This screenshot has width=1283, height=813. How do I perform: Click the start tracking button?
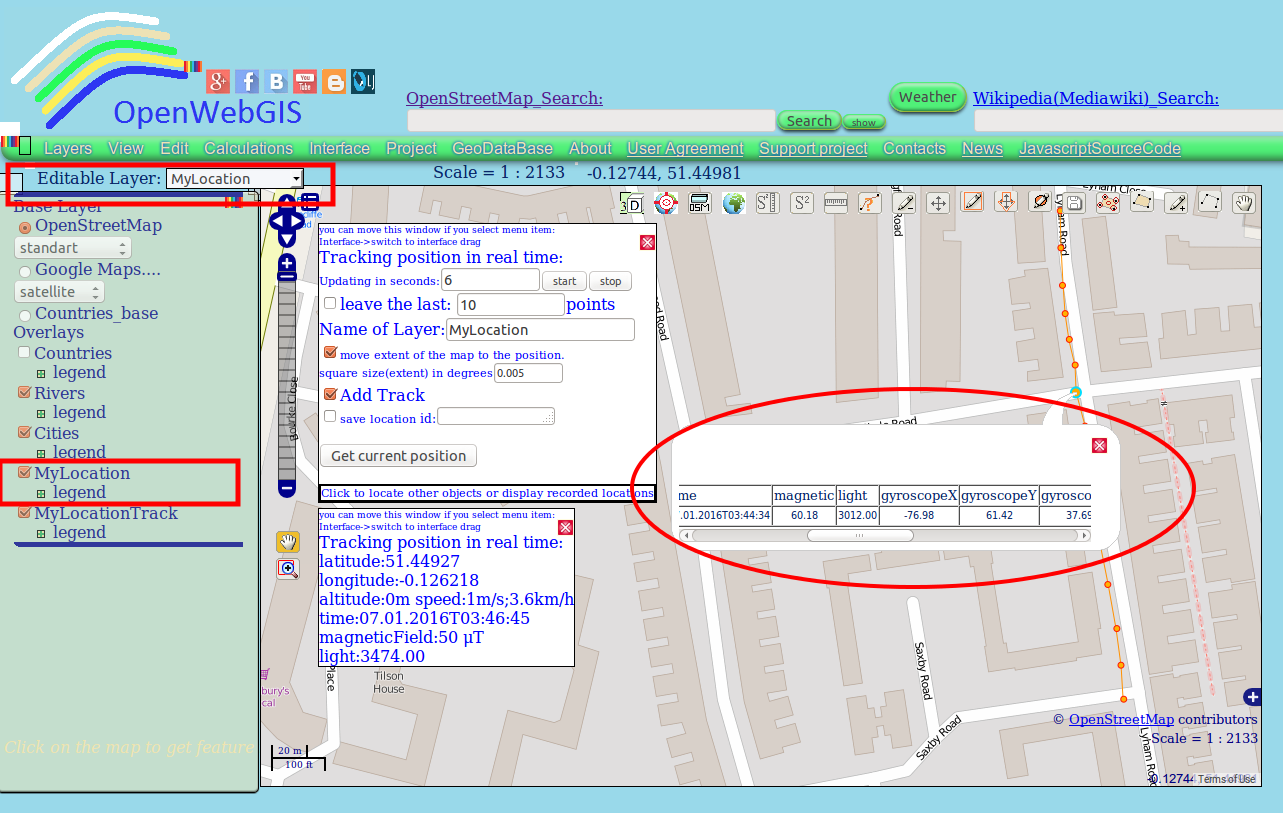(x=564, y=281)
